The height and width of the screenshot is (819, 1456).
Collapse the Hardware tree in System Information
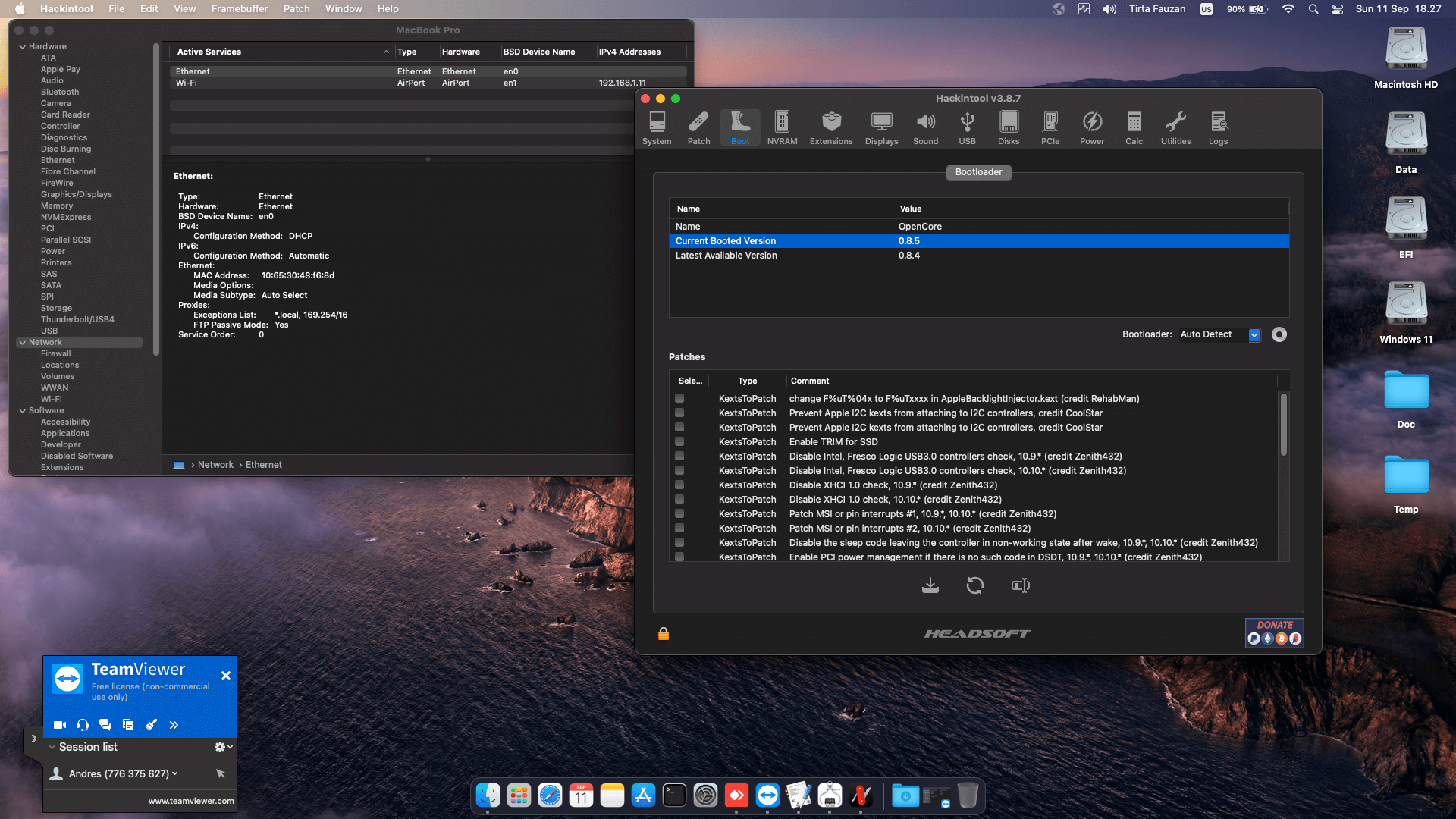click(23, 46)
